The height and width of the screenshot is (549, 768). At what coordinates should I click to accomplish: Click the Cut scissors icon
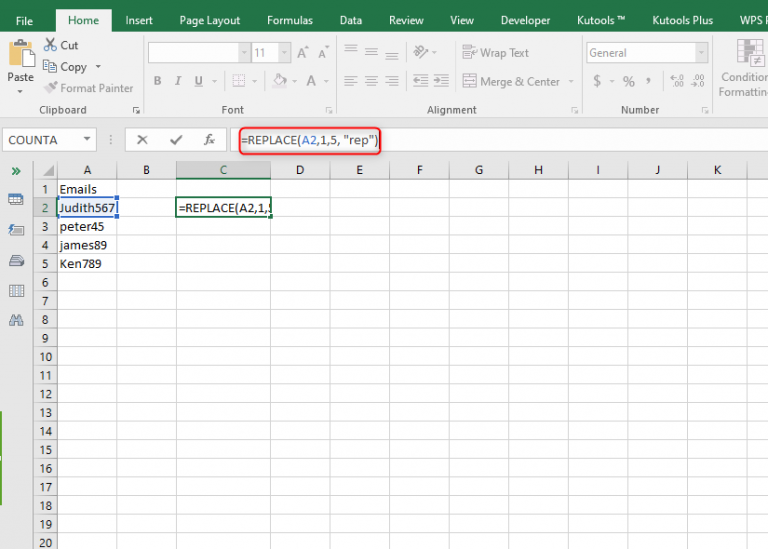(50, 45)
